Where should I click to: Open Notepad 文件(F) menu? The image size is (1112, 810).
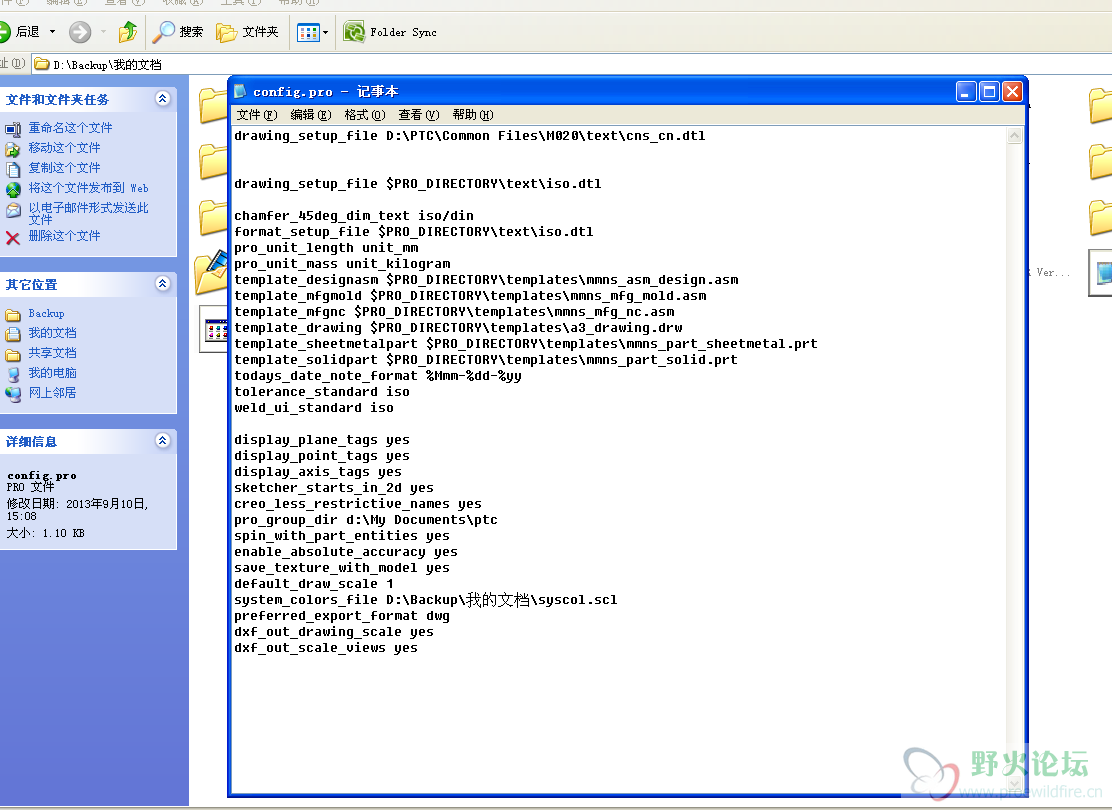point(257,115)
